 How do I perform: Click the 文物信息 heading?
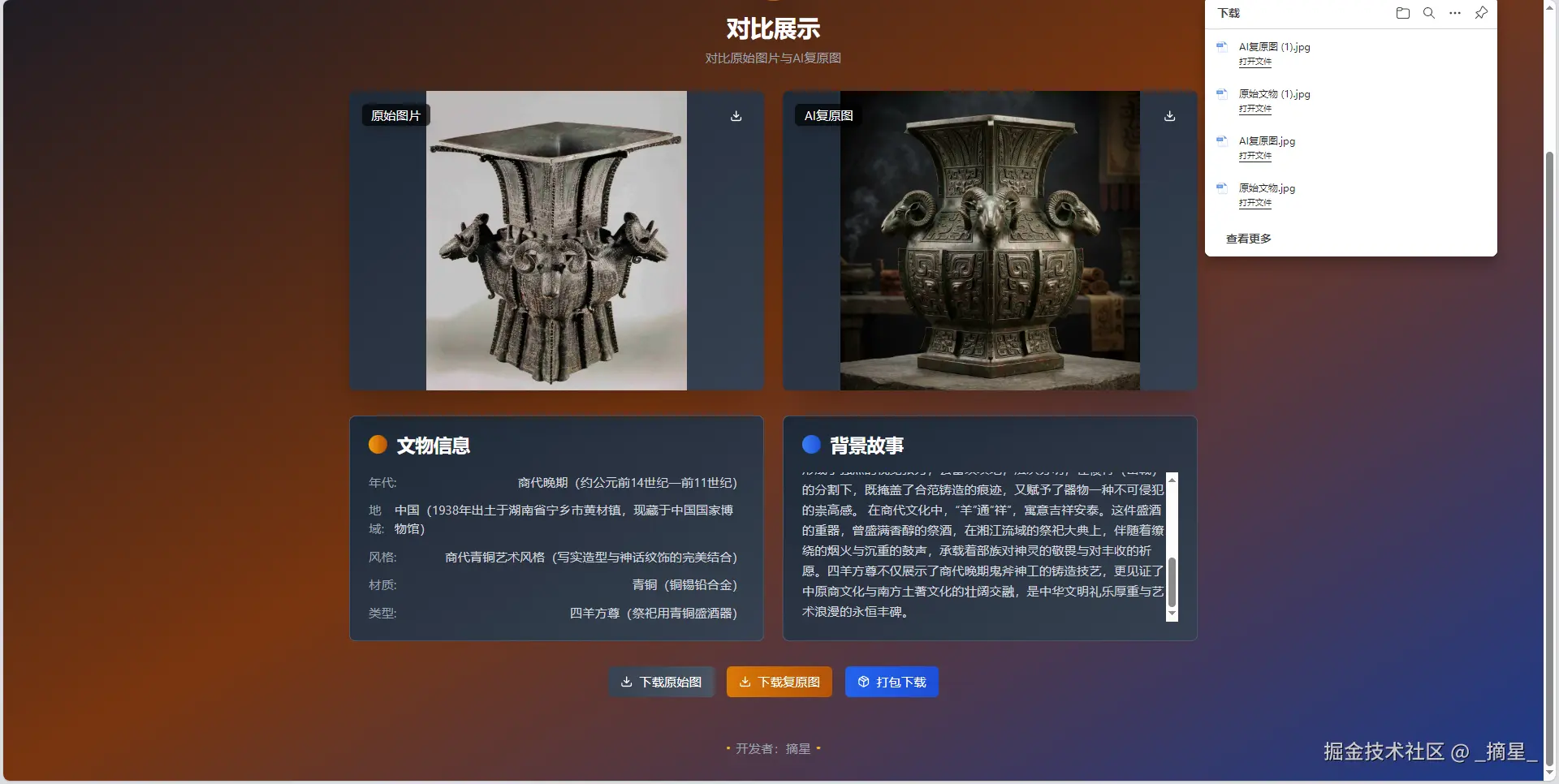[434, 446]
